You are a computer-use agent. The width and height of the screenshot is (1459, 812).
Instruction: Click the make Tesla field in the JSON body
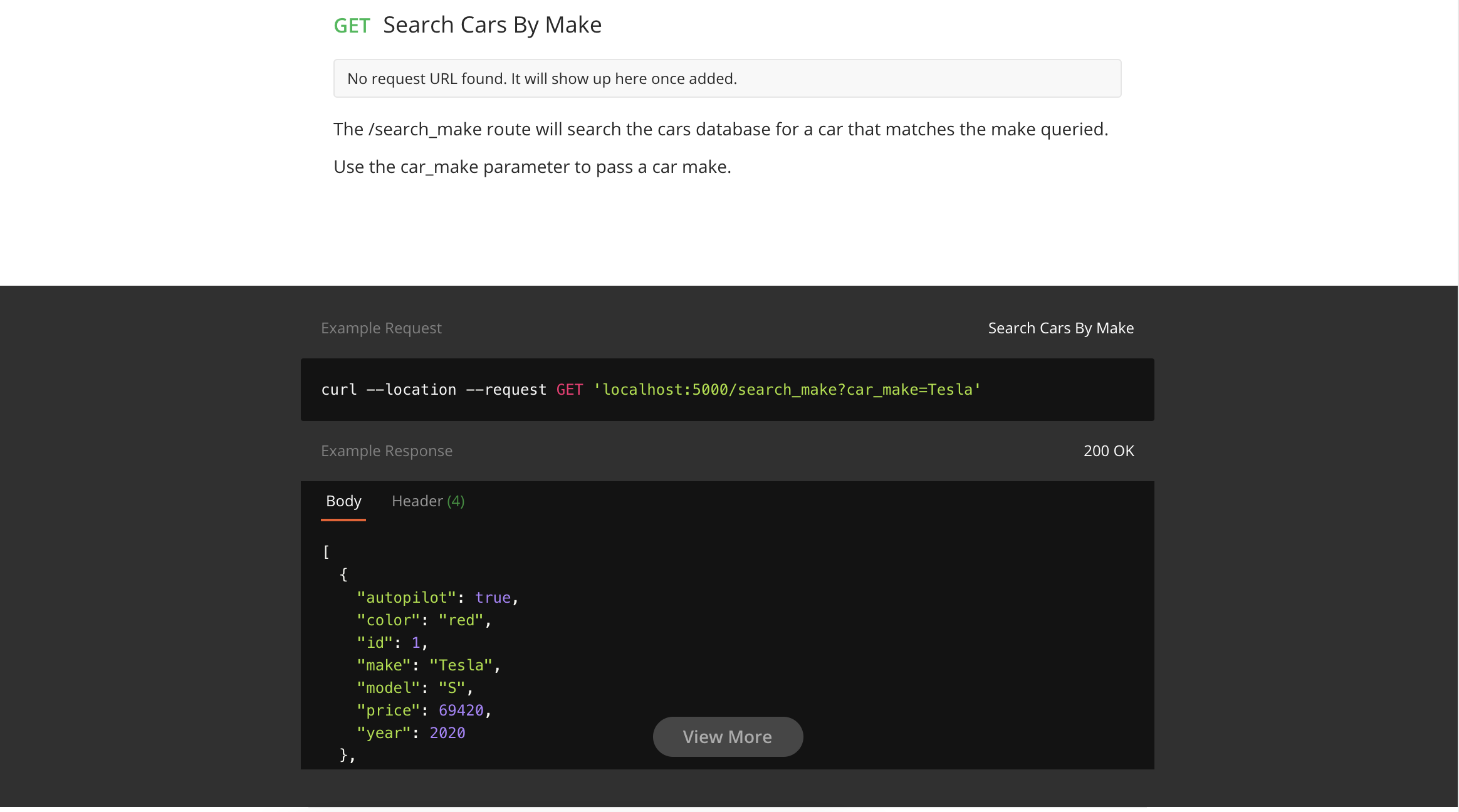428,665
